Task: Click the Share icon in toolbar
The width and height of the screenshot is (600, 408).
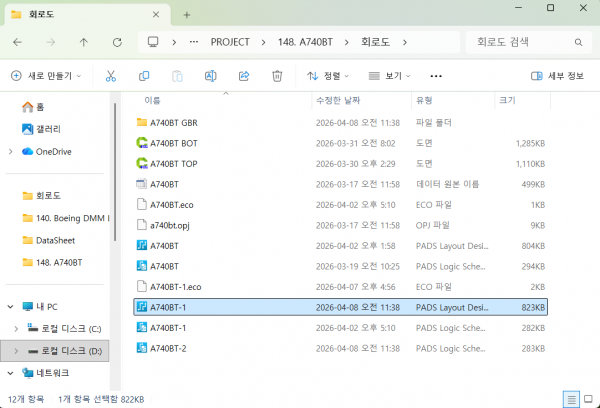Action: (x=244, y=76)
